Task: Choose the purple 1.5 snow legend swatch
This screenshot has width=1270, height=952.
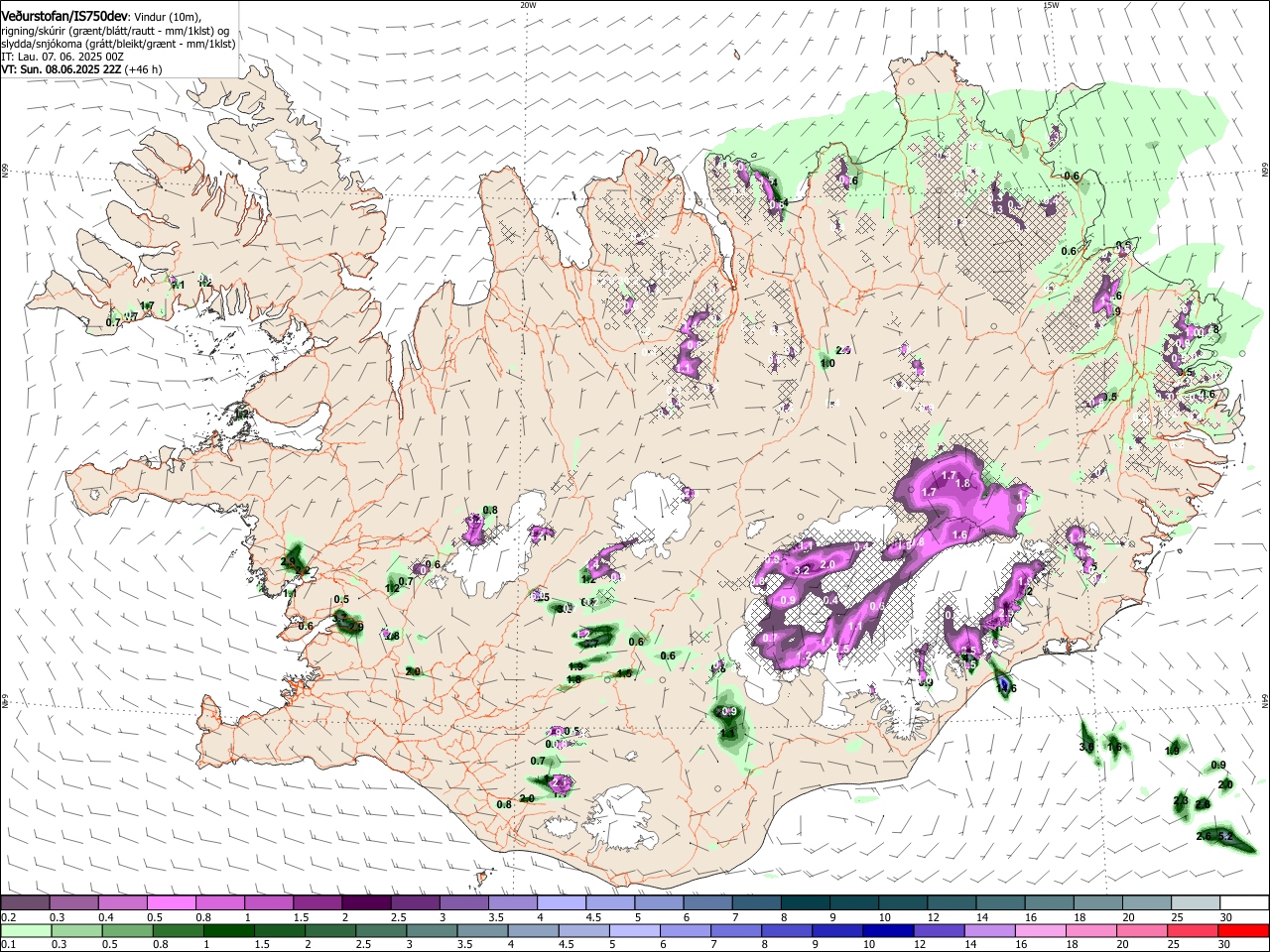Action: [317, 903]
